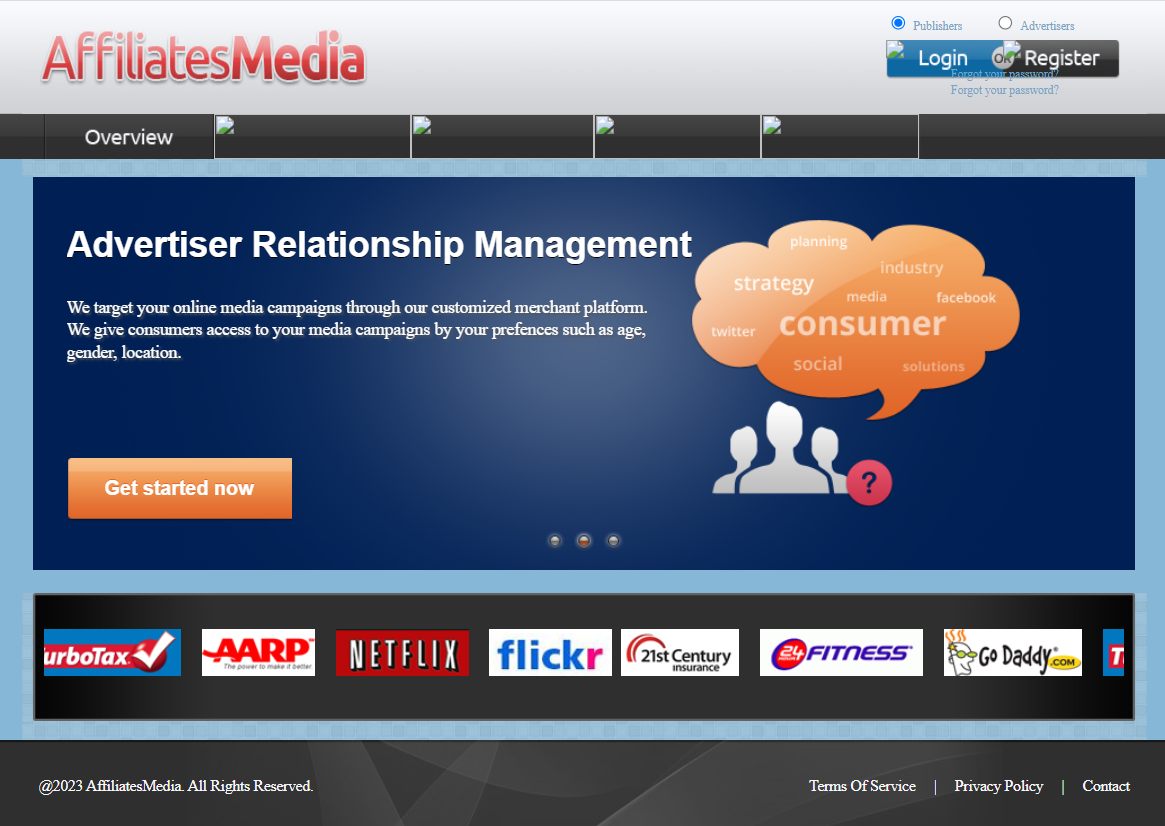Click the Go Daddy logo

1012,652
